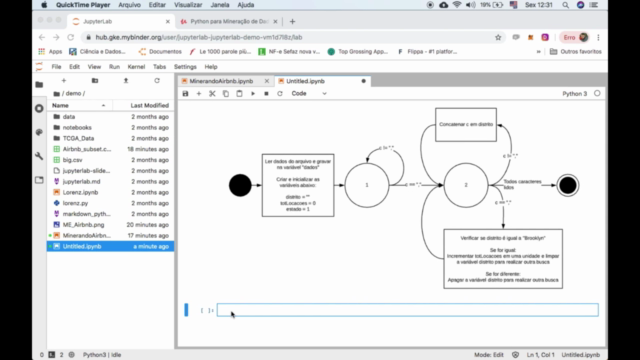This screenshot has height=360, width=640.
Task: Select the Untitled.ipynb file in browser
Action: point(110,247)
